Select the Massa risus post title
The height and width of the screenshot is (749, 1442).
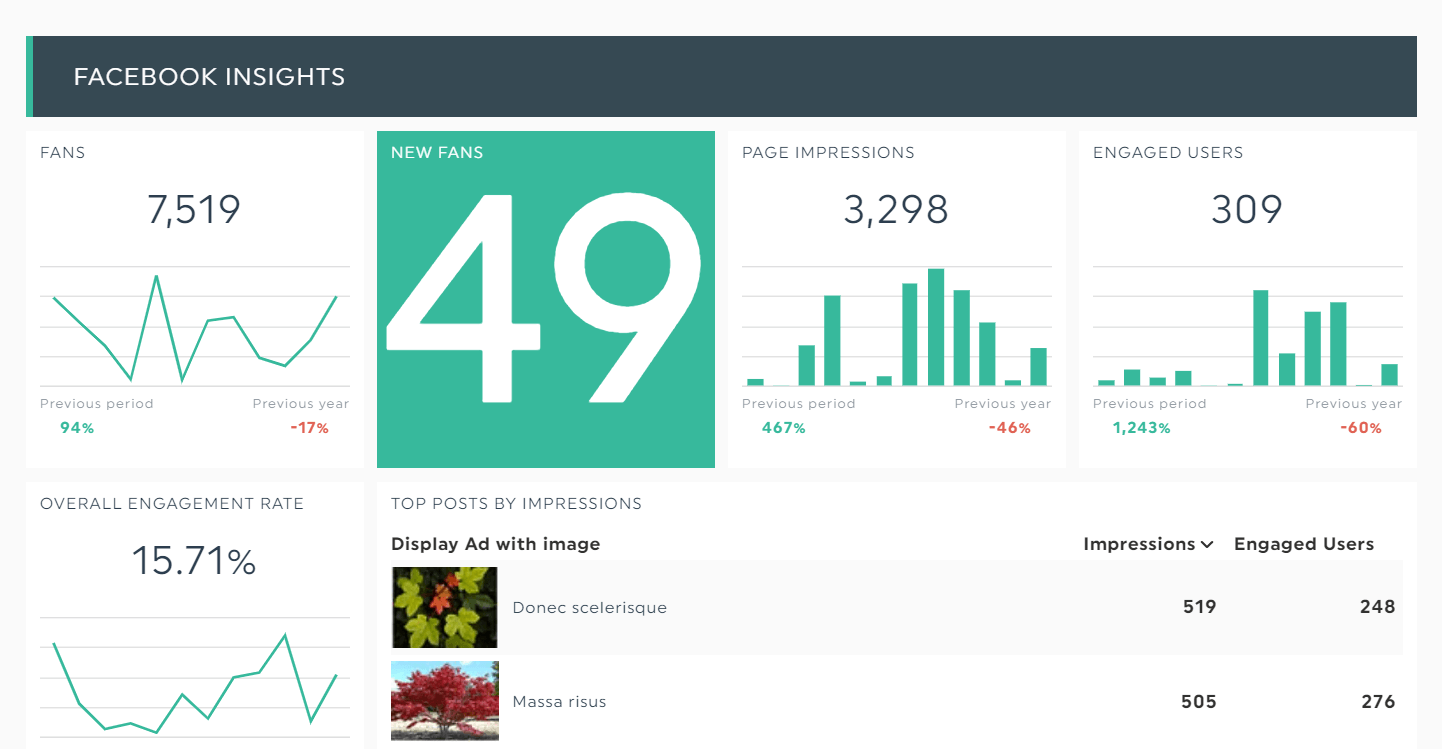coord(559,701)
